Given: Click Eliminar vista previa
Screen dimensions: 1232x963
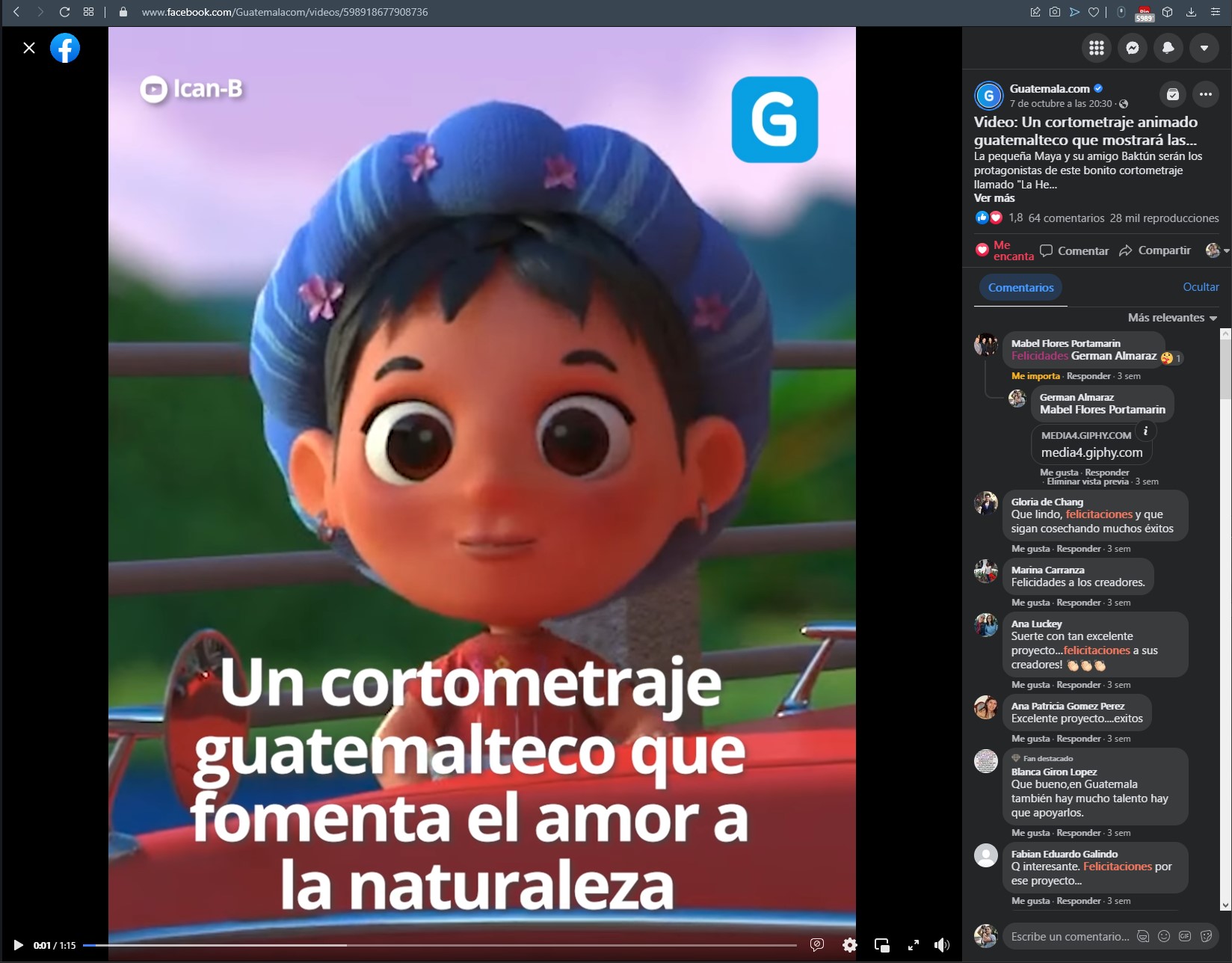Looking at the screenshot, I should click(x=1088, y=481).
